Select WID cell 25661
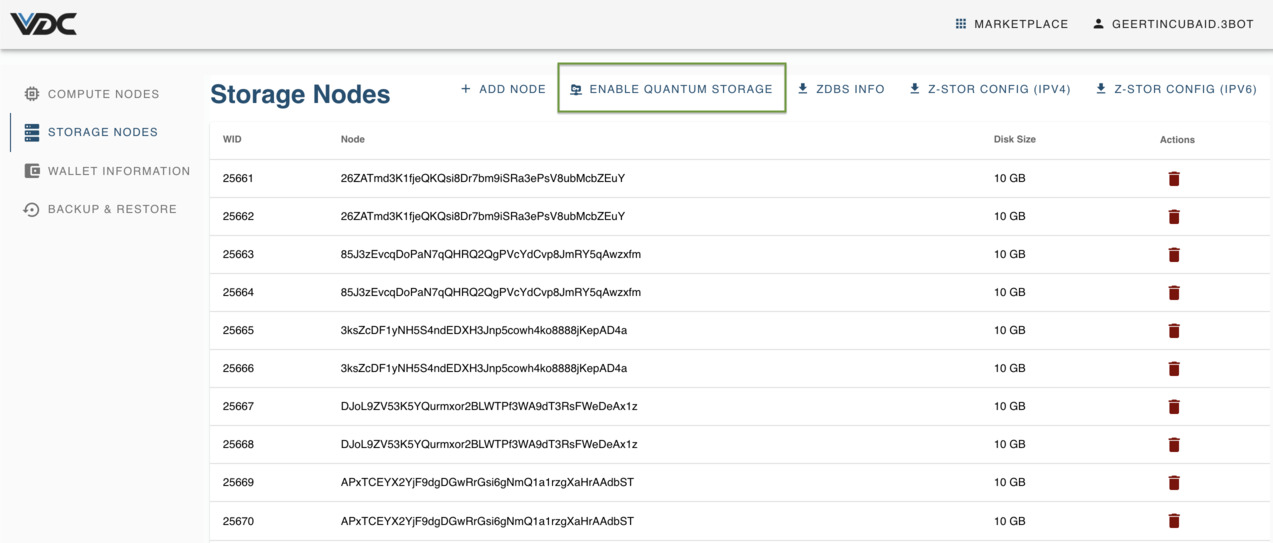The width and height of the screenshot is (1273, 543). tap(238, 178)
